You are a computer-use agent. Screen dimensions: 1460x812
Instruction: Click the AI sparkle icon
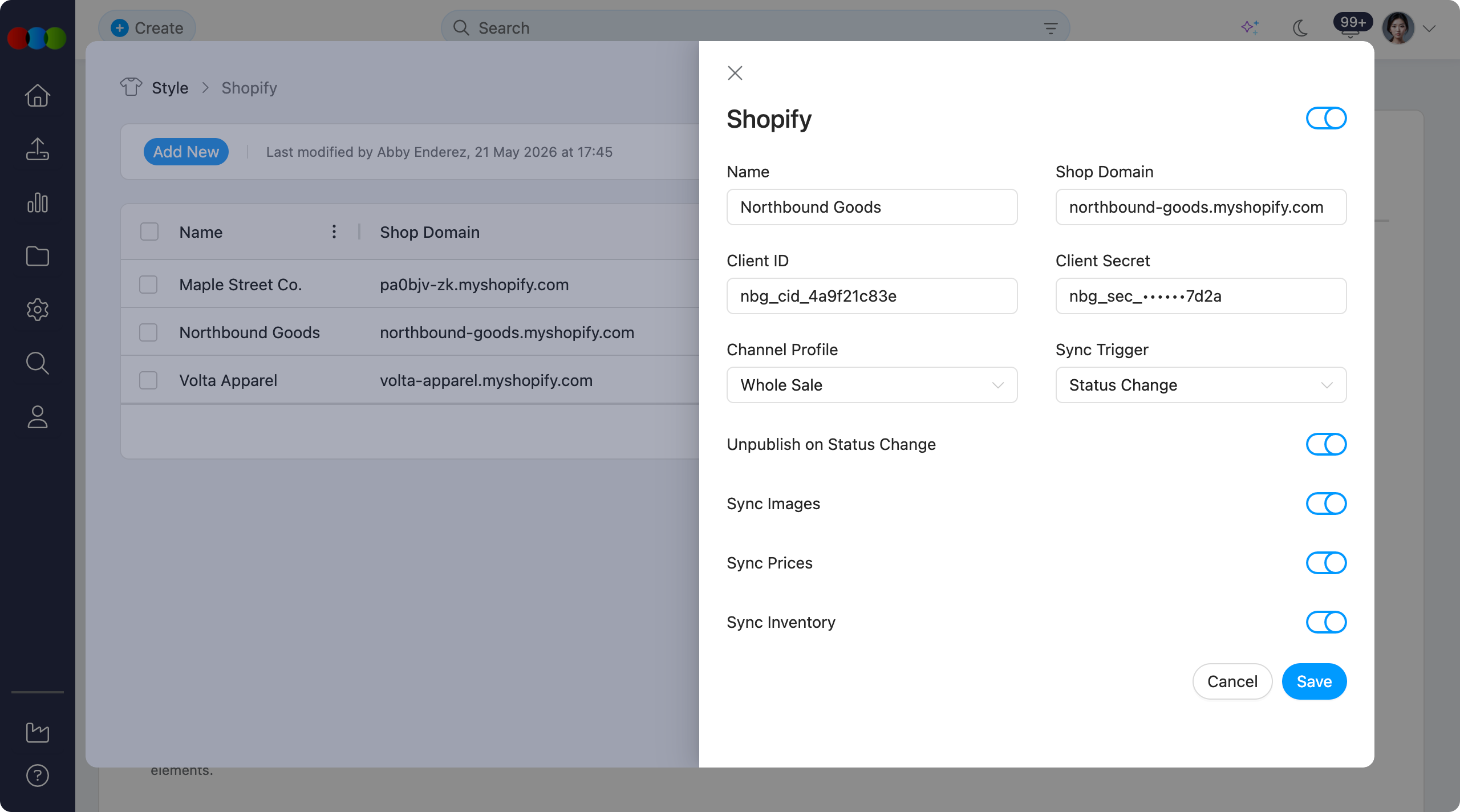coord(1250,27)
